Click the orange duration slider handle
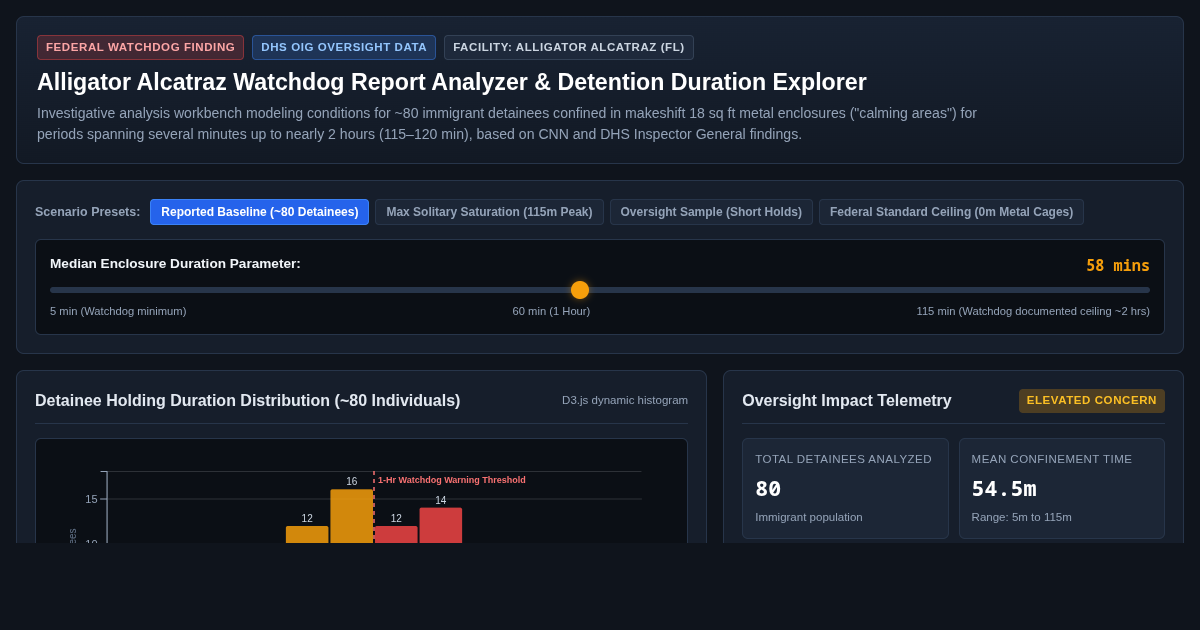 [580, 290]
